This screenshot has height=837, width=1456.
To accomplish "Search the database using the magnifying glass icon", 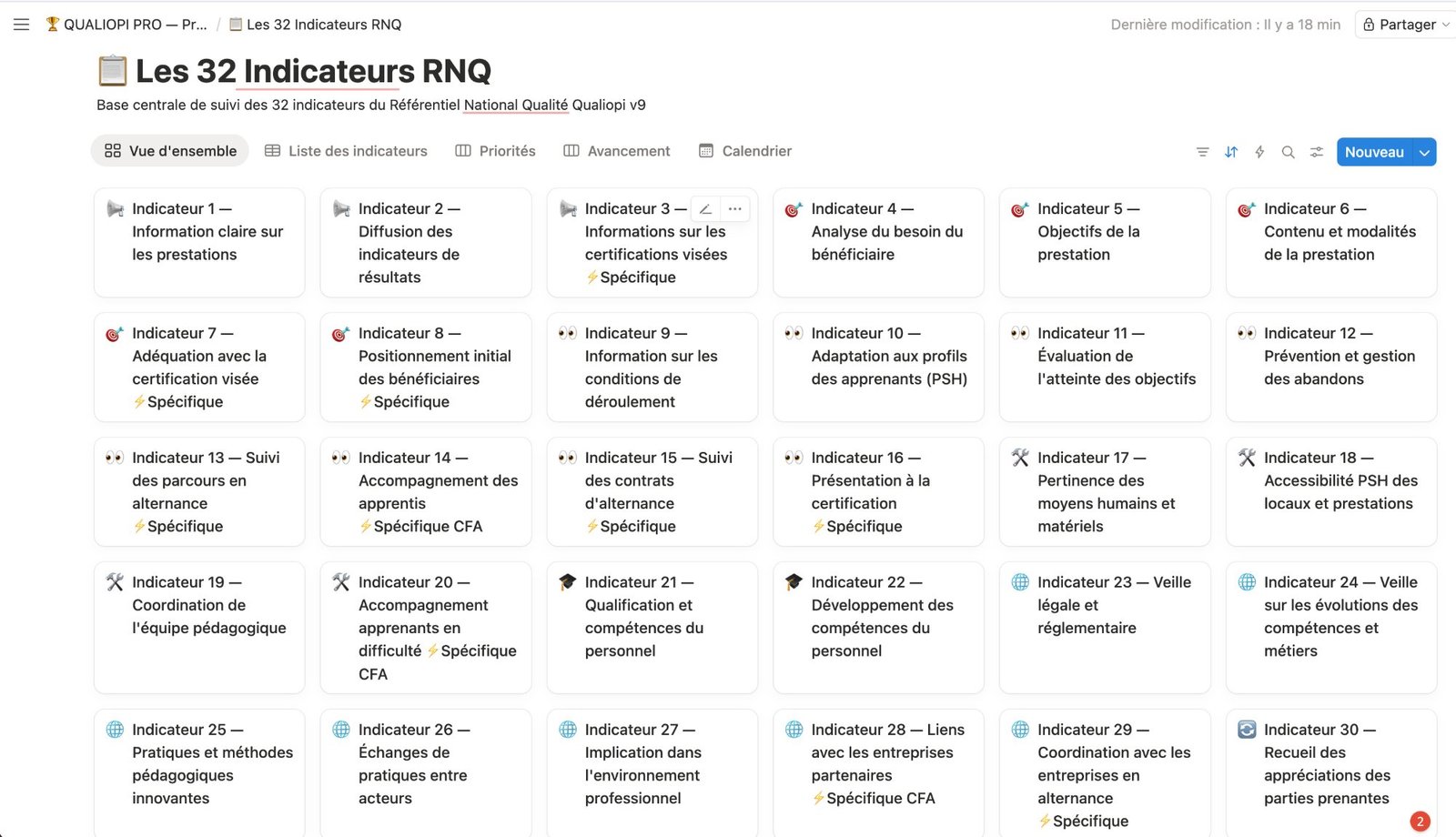I will (x=1288, y=152).
